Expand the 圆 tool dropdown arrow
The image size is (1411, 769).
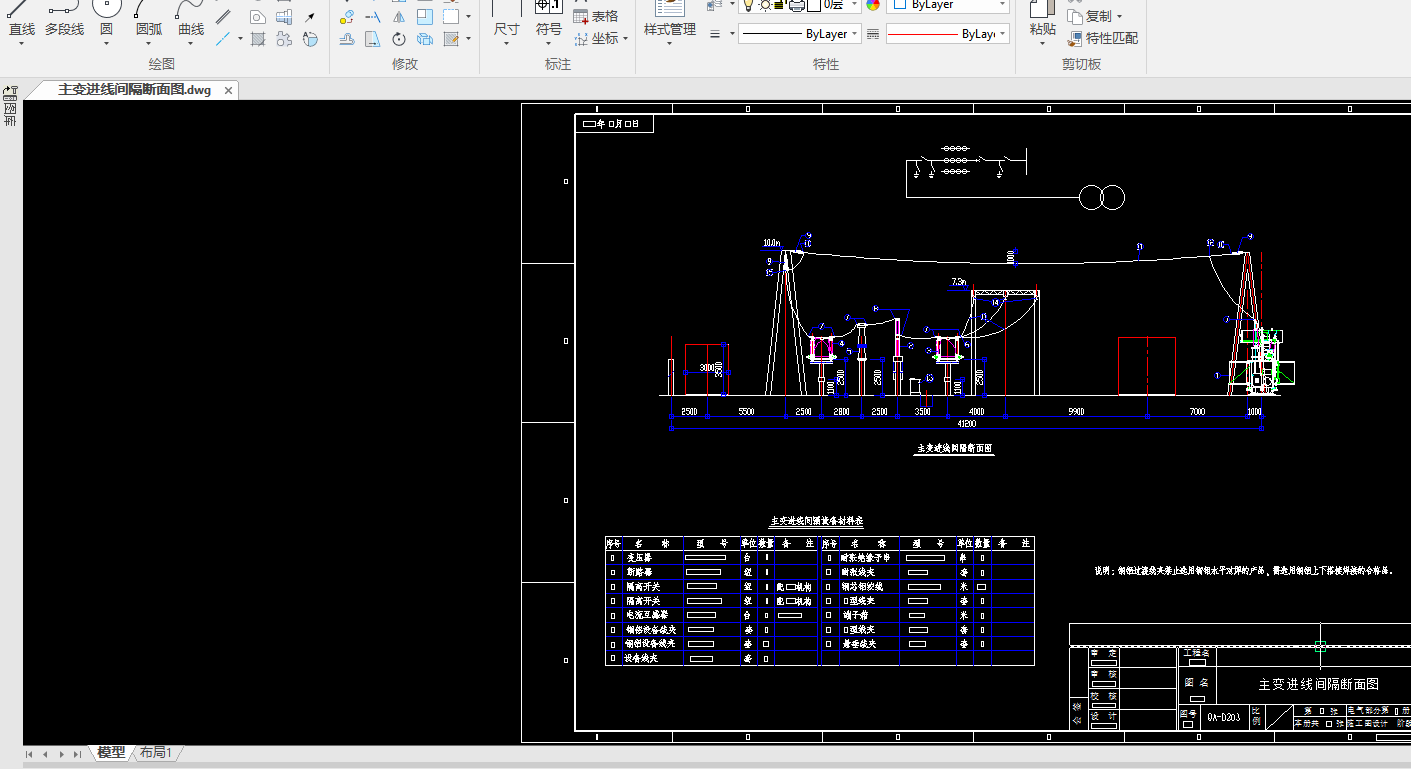tap(106, 44)
